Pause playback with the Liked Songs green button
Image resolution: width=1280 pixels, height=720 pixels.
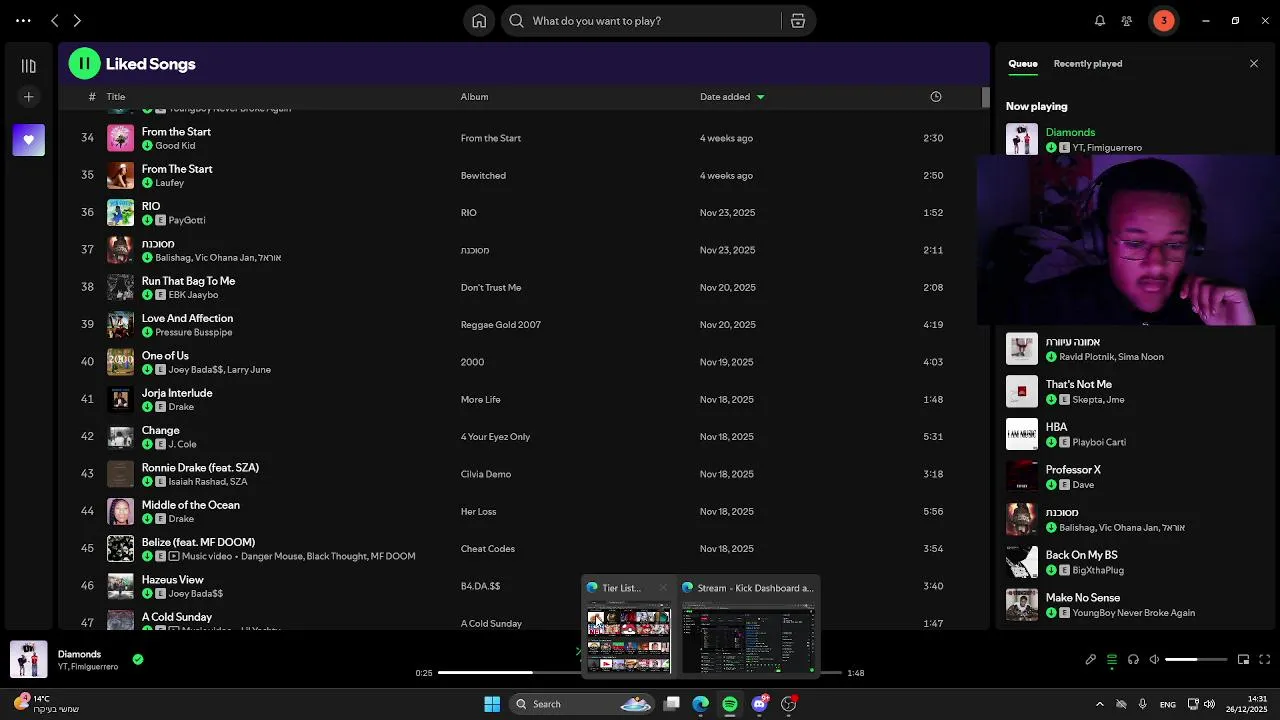click(84, 63)
